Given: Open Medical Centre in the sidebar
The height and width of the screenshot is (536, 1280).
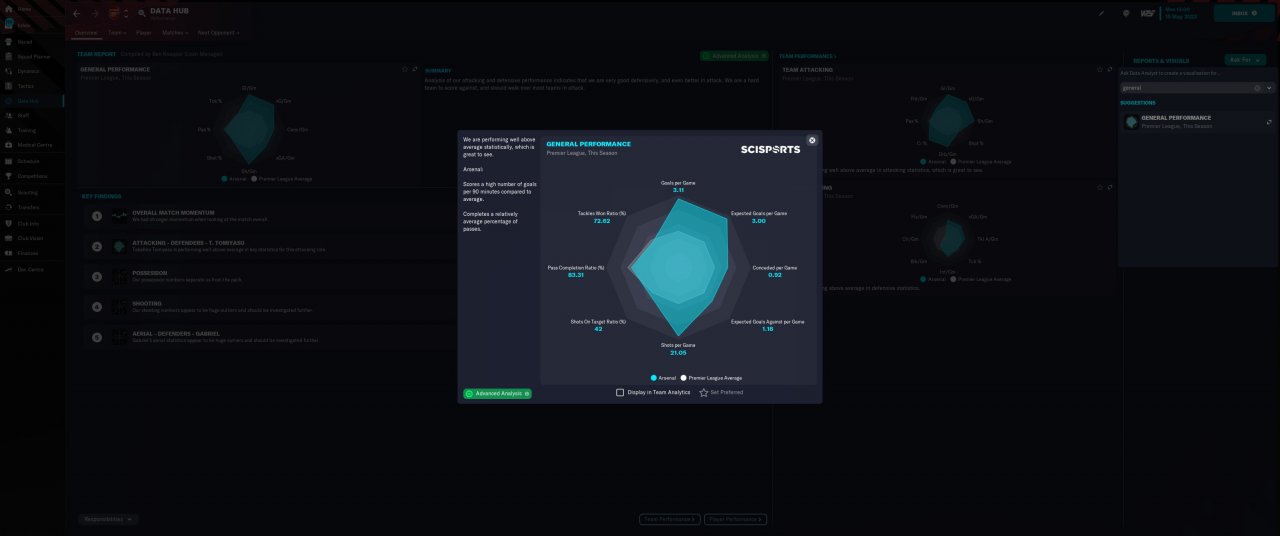Looking at the screenshot, I should pyautogui.click(x=34, y=145).
